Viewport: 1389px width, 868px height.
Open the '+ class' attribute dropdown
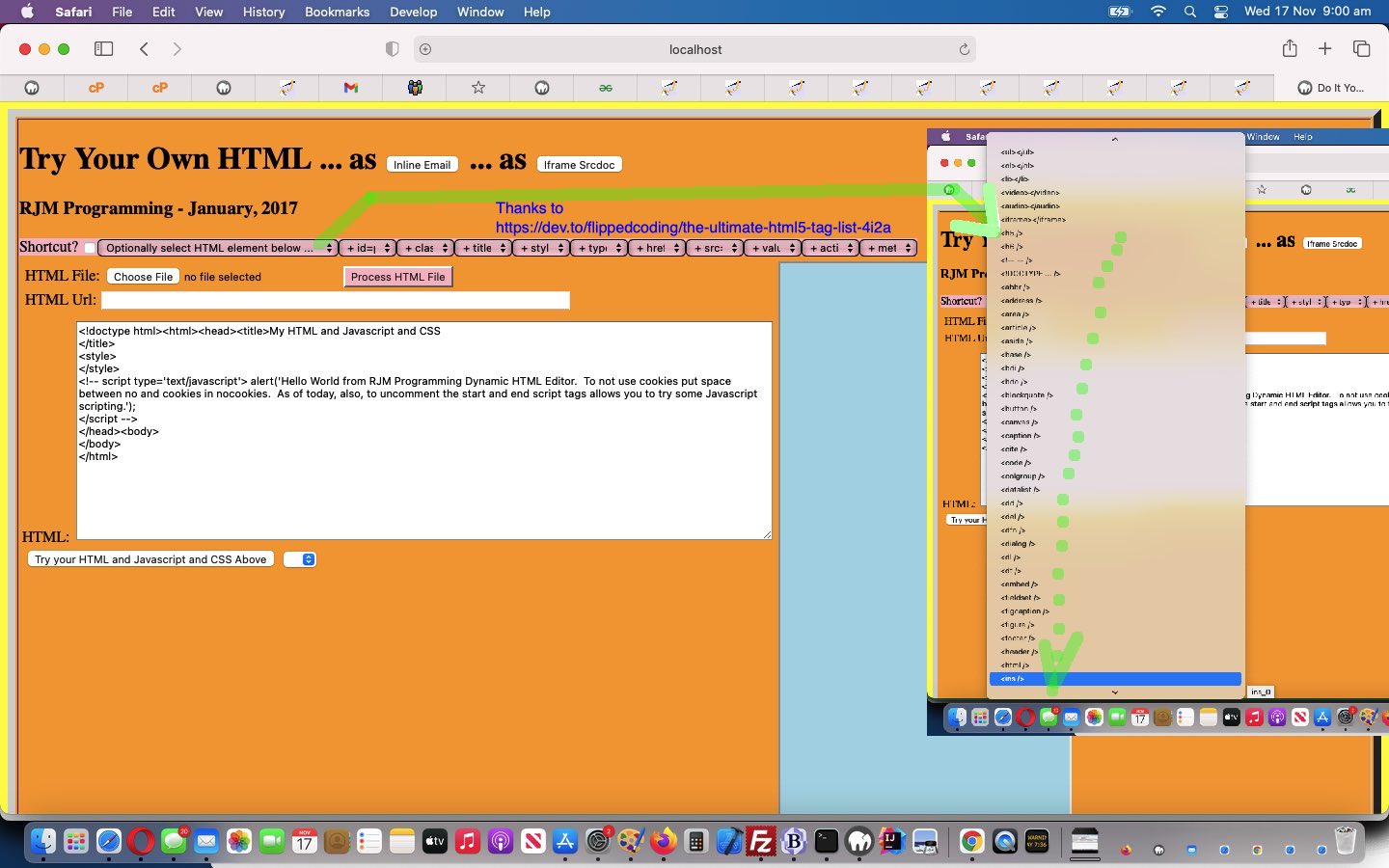[x=424, y=248]
